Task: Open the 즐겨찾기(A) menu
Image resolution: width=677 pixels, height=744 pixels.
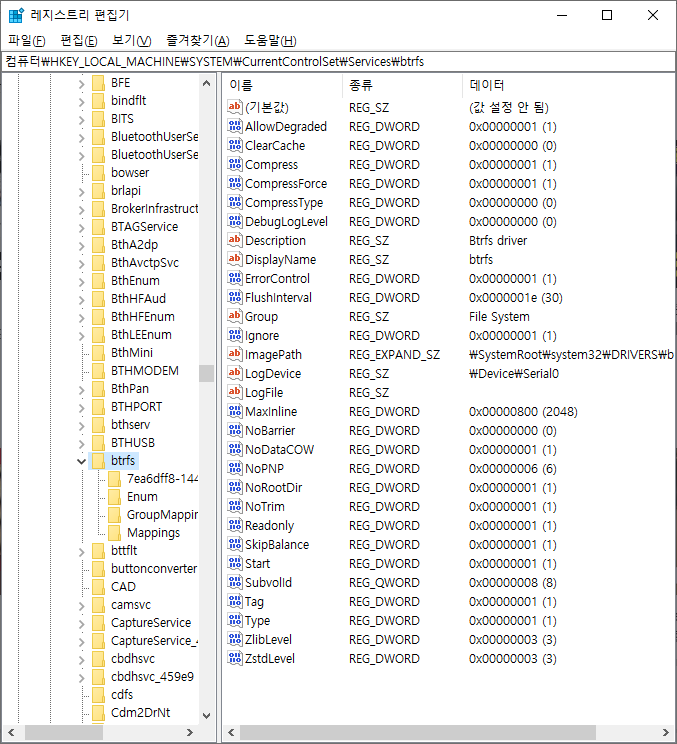Action: tap(198, 40)
